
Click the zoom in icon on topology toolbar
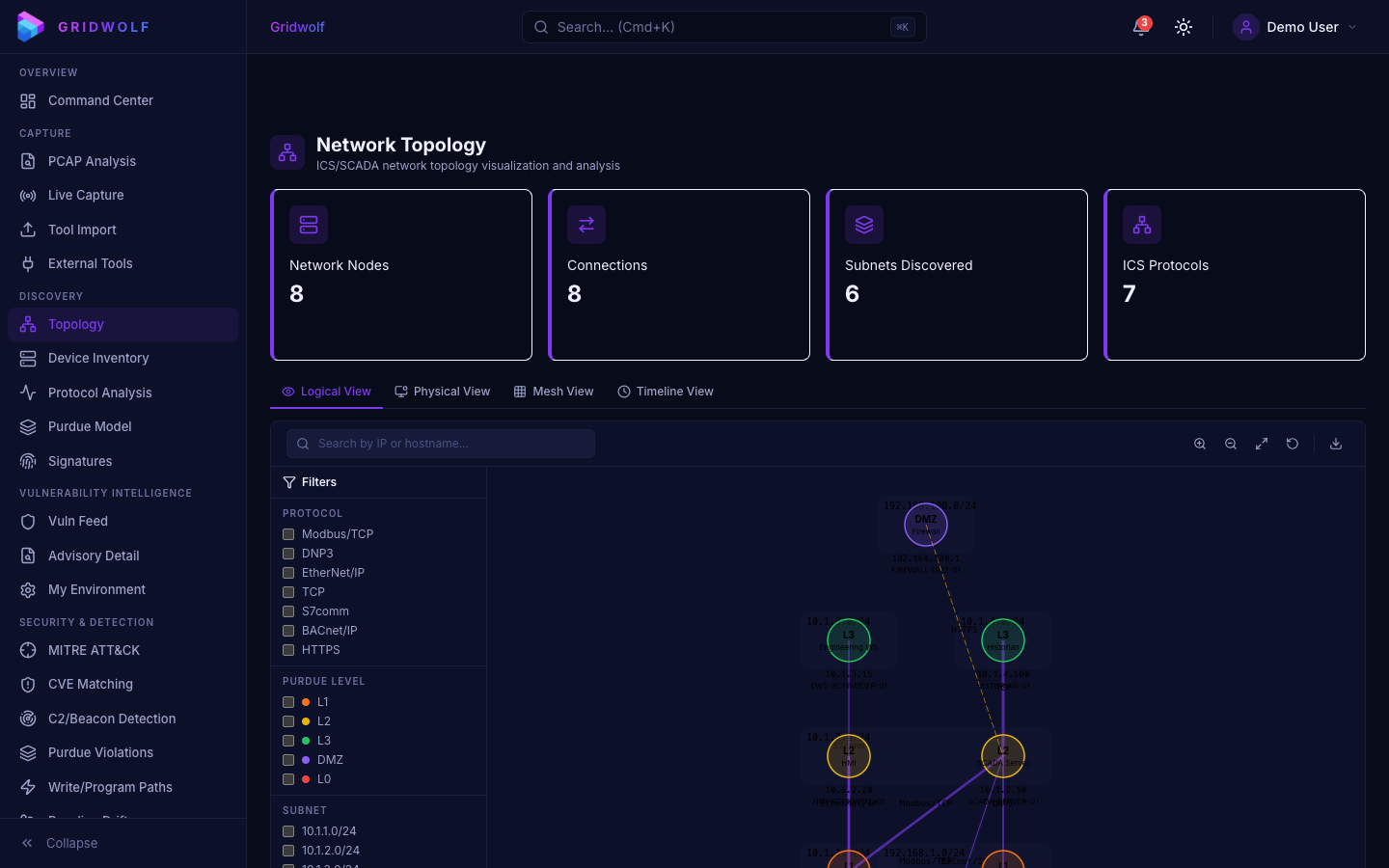[1200, 444]
